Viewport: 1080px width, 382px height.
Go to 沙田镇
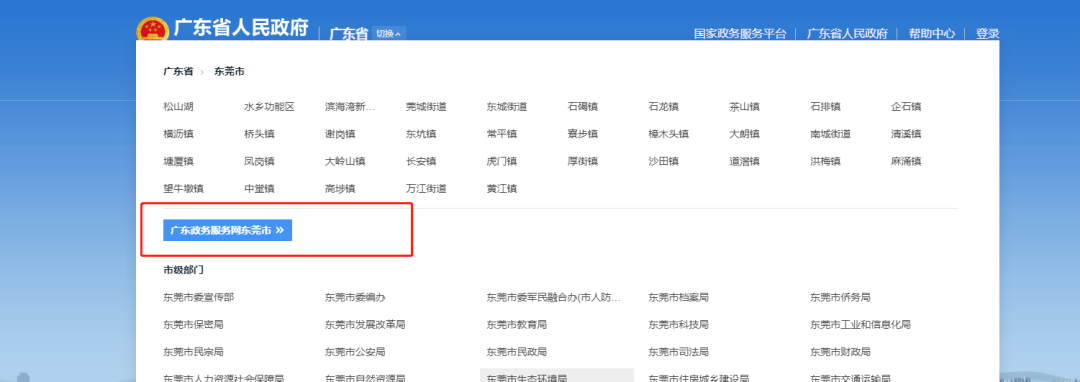(x=663, y=162)
